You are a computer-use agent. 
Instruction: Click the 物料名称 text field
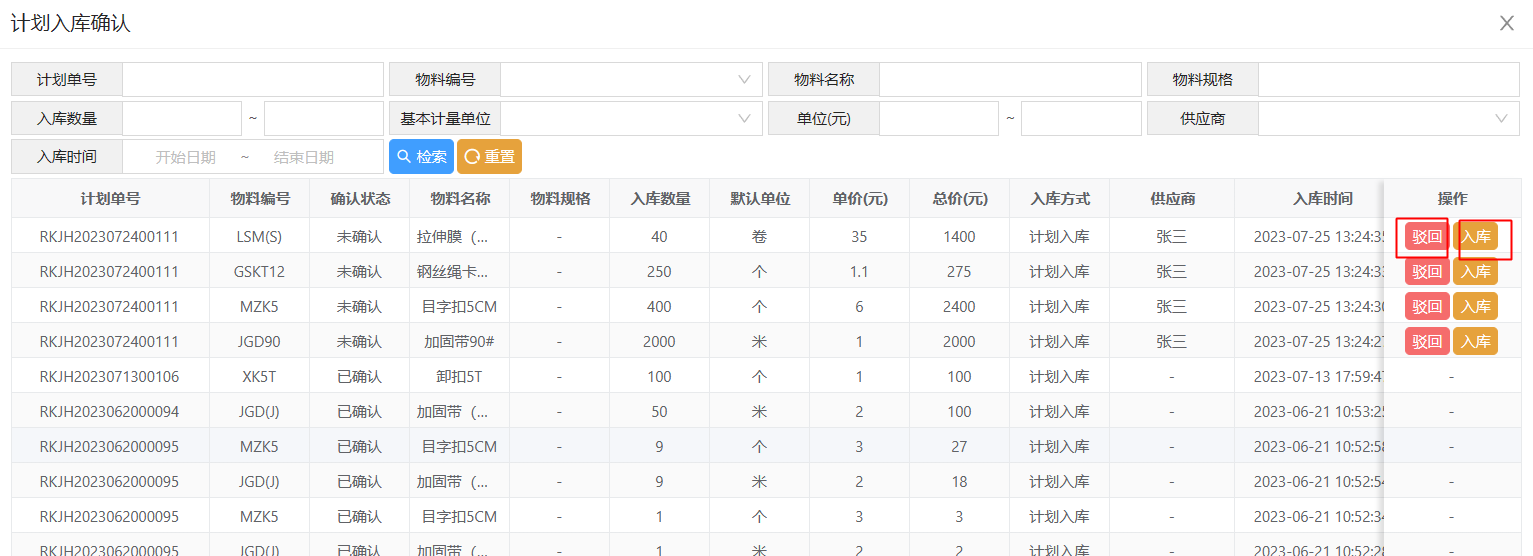(1009, 80)
